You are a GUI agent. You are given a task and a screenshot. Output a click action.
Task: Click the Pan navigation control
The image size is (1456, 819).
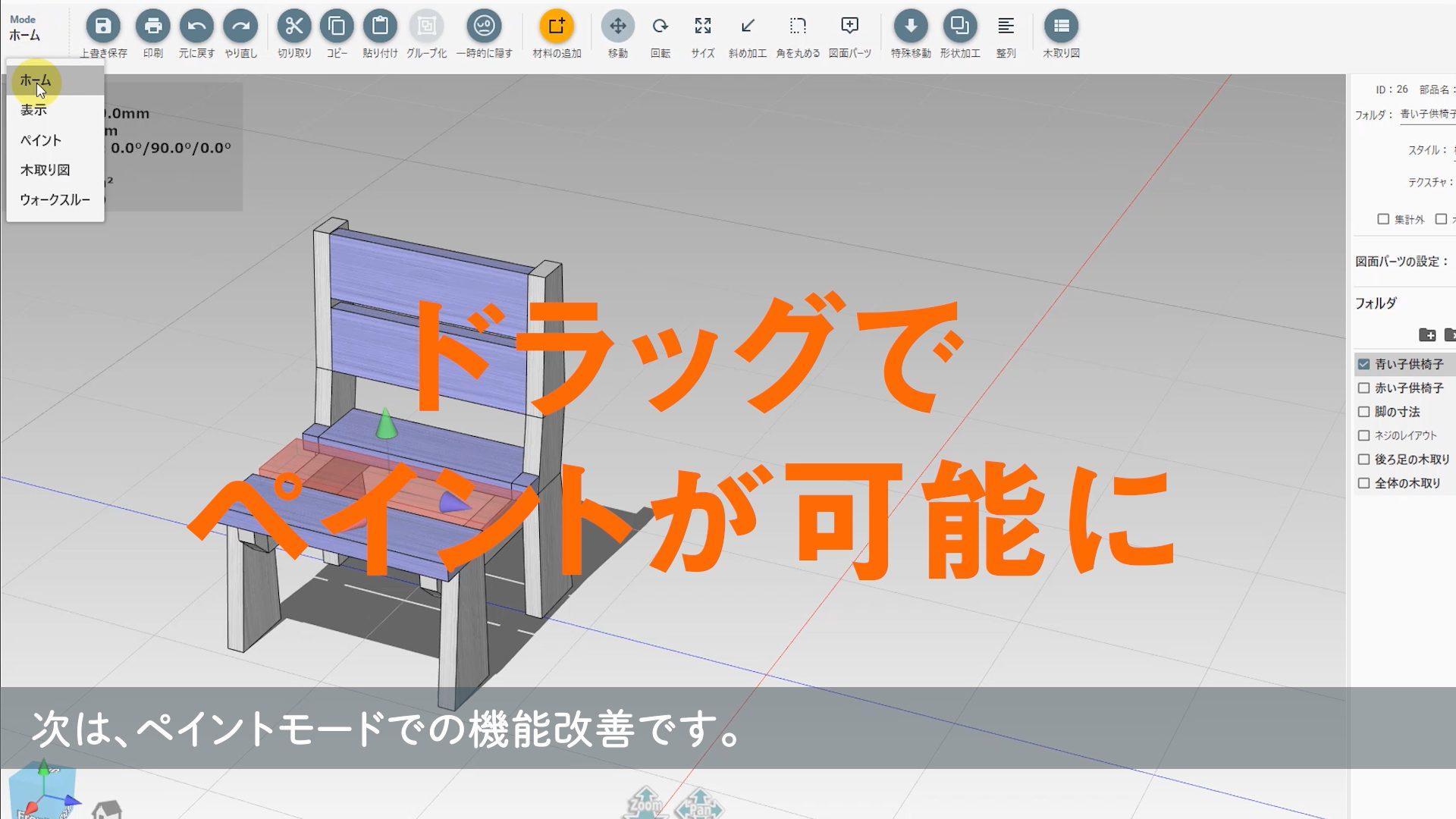tap(699, 805)
